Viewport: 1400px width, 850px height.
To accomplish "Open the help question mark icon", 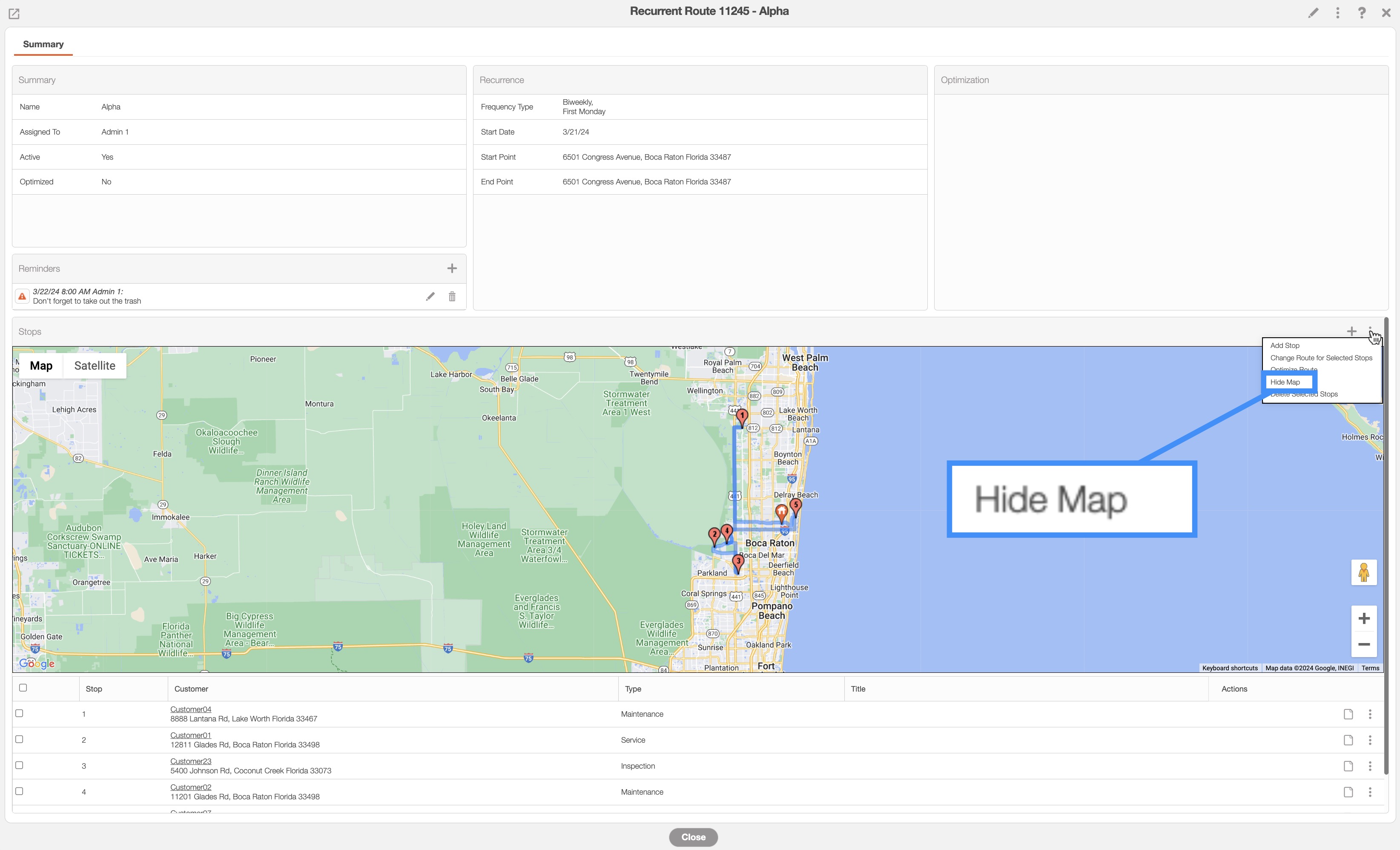I will (1362, 12).
